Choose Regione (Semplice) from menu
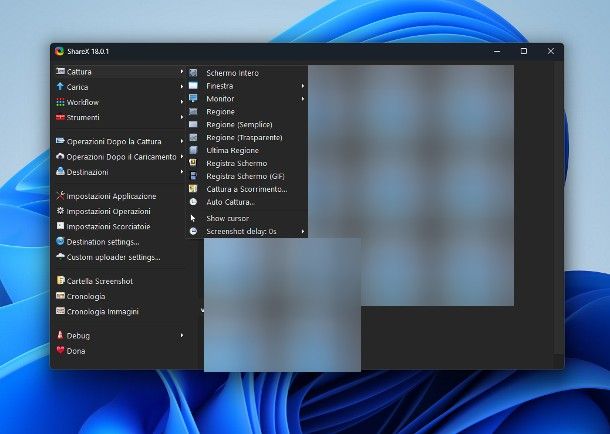Viewport: 610px width, 434px height. click(x=247, y=124)
